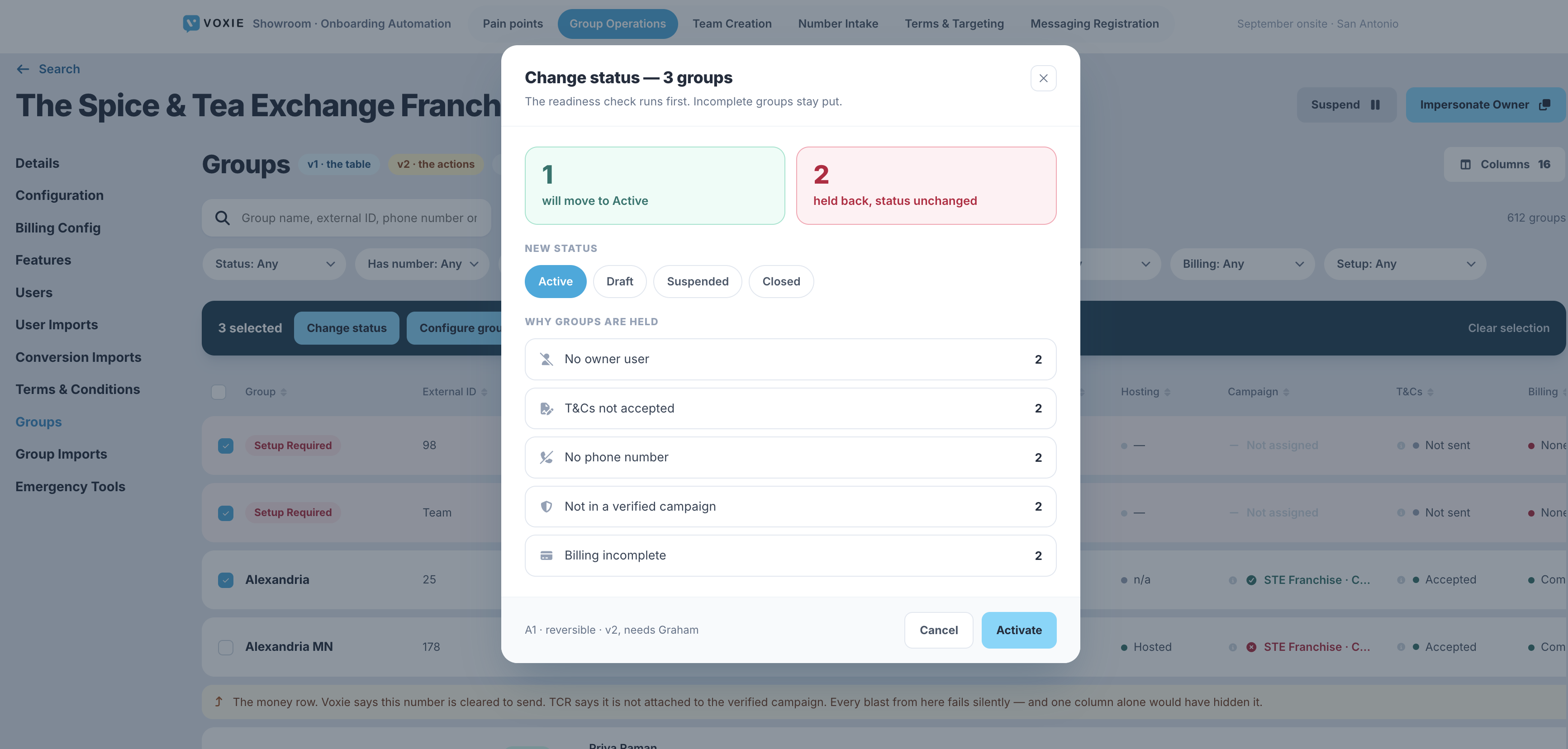Click the green verified check in Alexandria row
This screenshot has height=749, width=1568.
click(x=1251, y=580)
